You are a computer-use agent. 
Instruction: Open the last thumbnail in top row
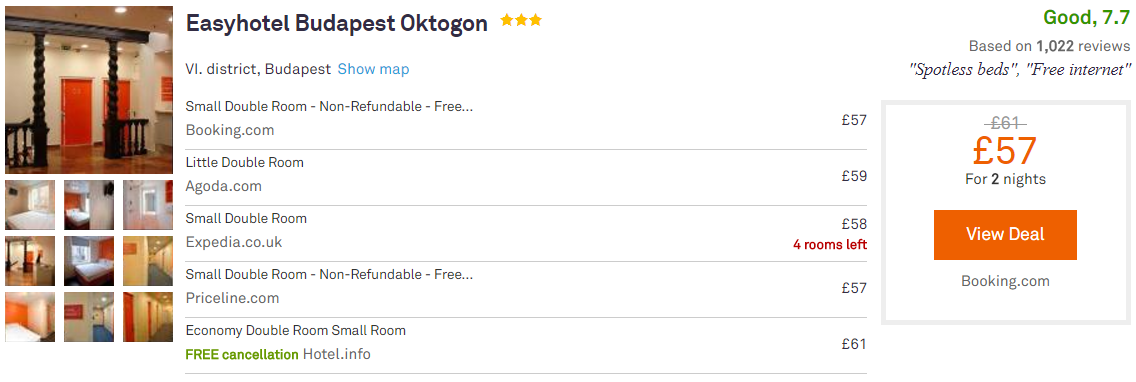point(148,205)
